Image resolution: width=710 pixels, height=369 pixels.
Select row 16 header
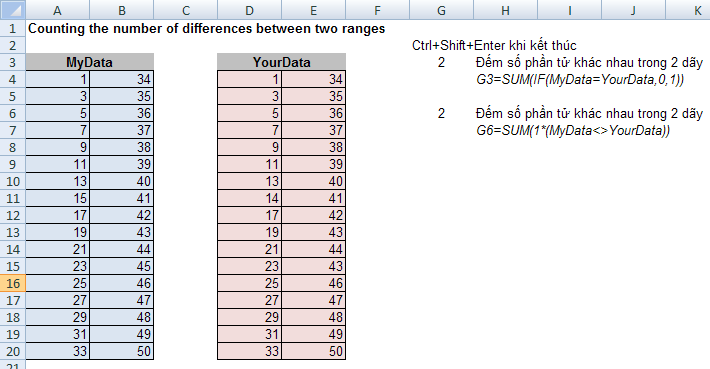pos(13,283)
